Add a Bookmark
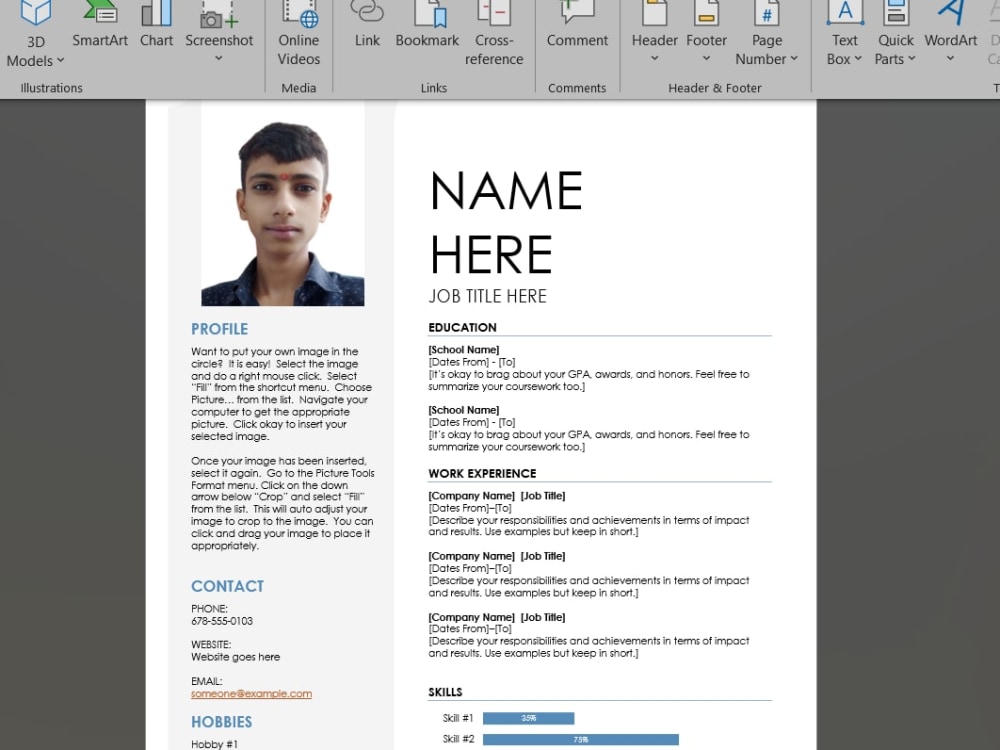This screenshot has height=750, width=1000. 427,26
